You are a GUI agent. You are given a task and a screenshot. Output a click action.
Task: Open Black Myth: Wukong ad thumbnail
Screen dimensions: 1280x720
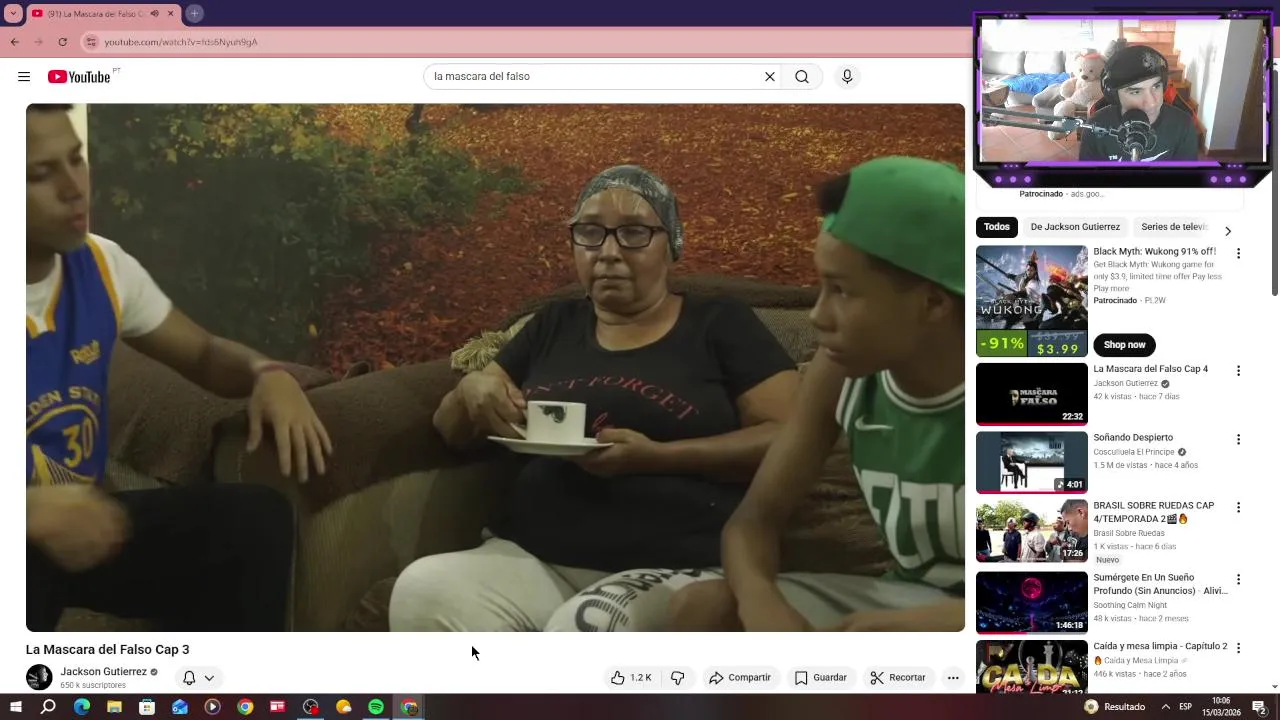(x=1031, y=301)
